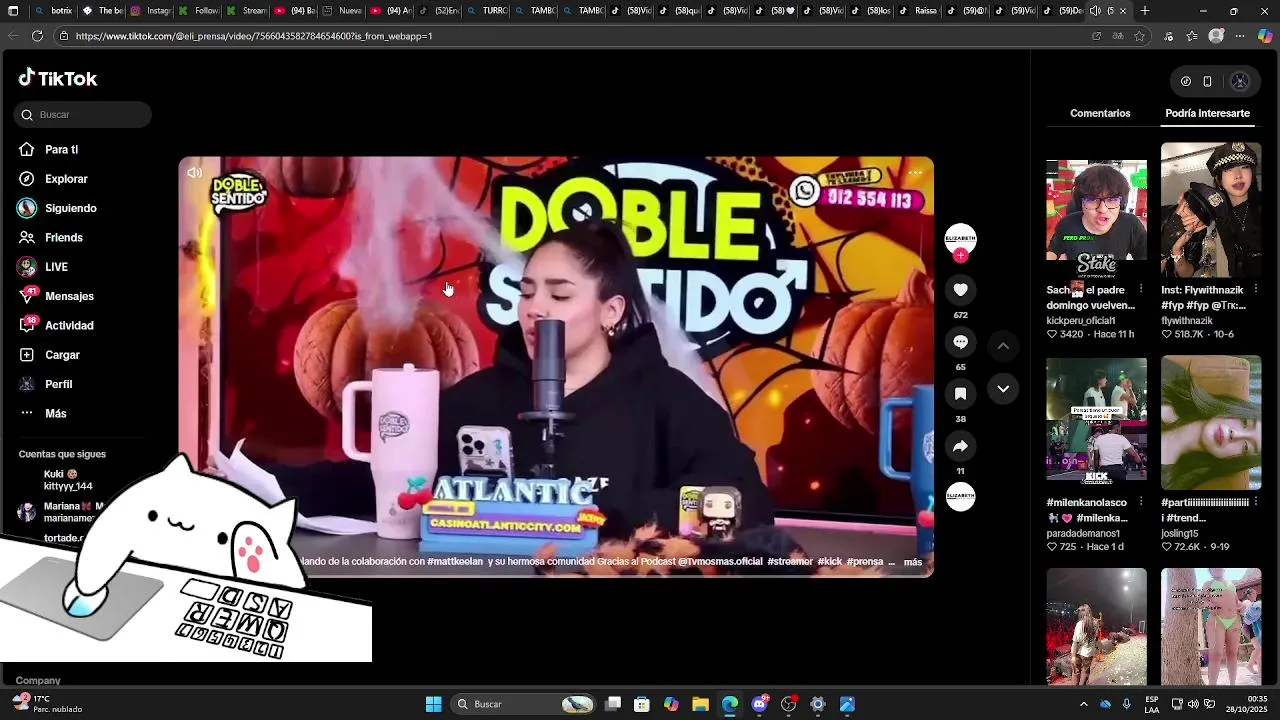Open options for the josling15 video
This screenshot has width=1280, height=720.
point(1256,503)
